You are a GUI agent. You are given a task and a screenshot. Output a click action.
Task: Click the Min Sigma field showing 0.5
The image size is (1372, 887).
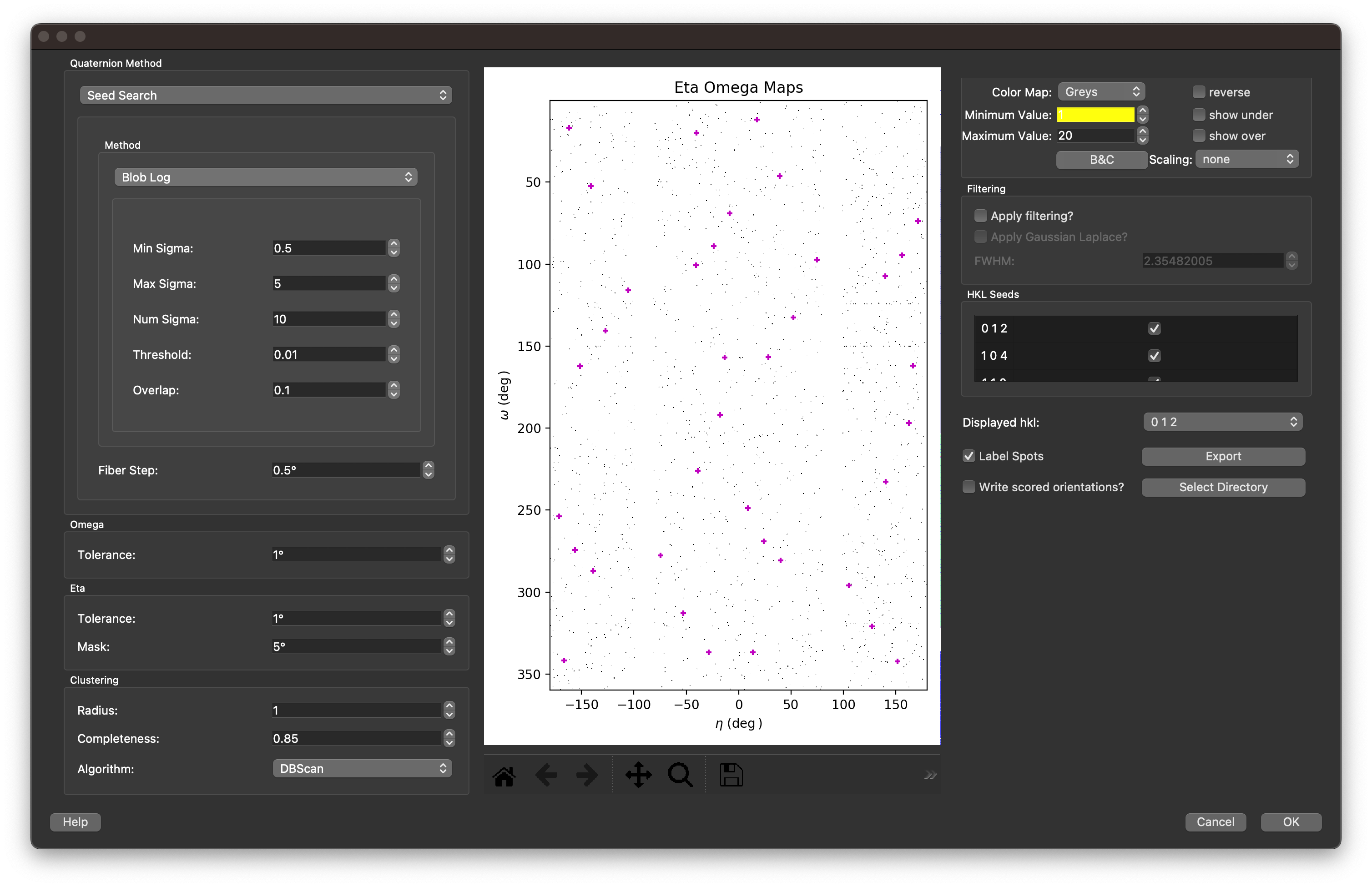tap(328, 248)
